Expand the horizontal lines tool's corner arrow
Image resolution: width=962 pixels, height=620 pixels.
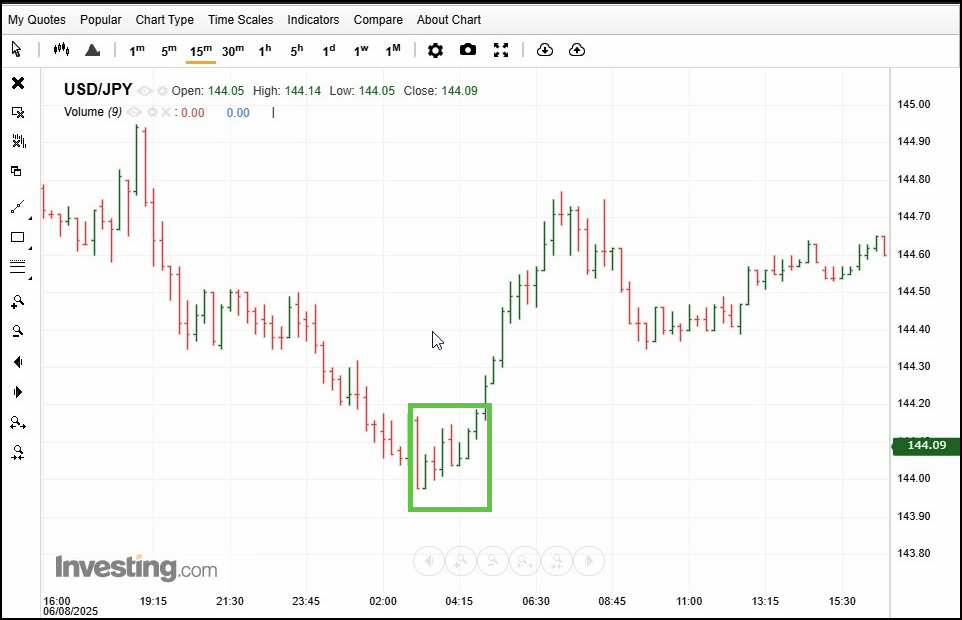tap(29, 278)
